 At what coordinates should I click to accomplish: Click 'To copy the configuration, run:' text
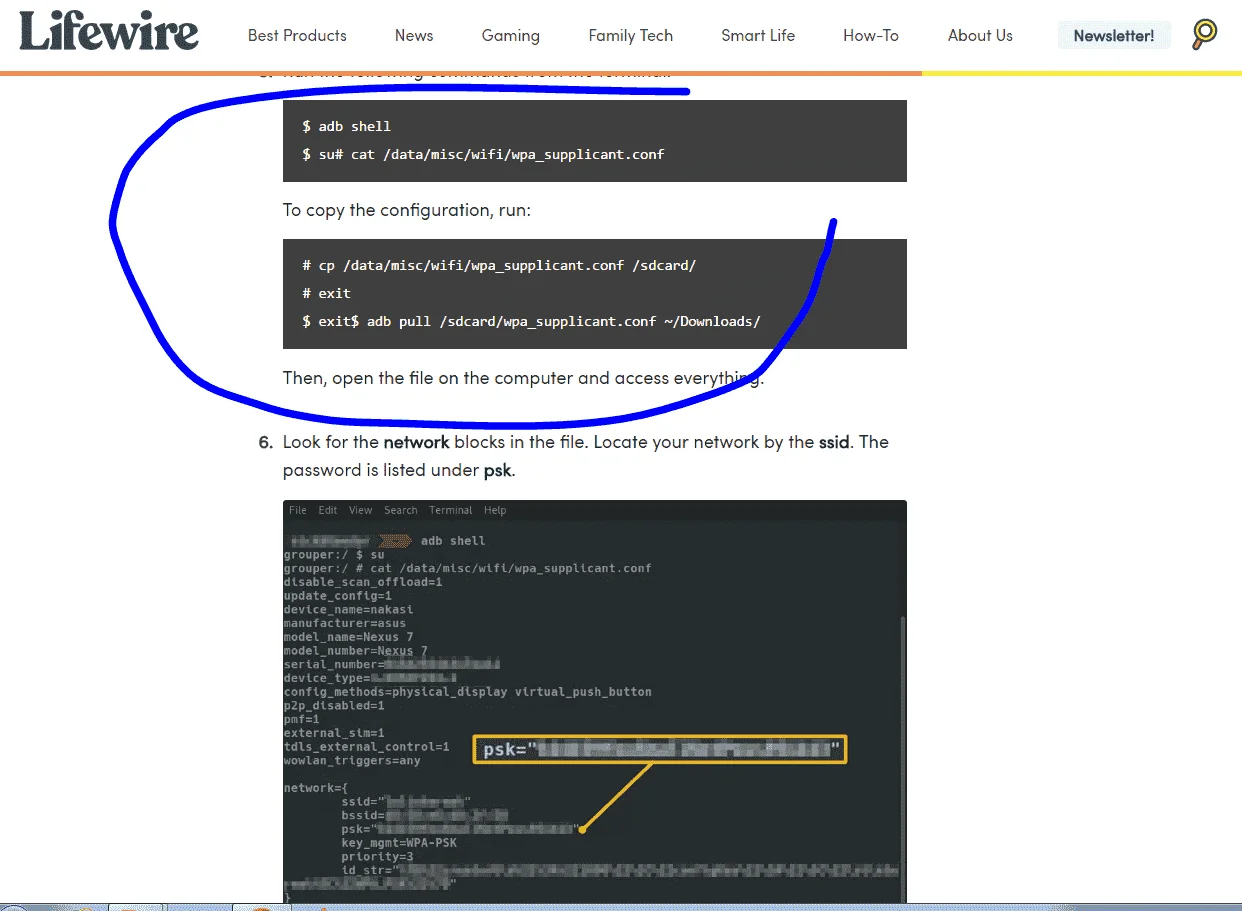pyautogui.click(x=407, y=210)
